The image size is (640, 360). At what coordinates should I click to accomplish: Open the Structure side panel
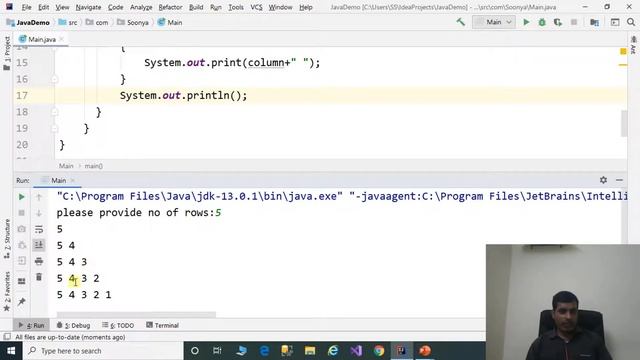point(7,239)
